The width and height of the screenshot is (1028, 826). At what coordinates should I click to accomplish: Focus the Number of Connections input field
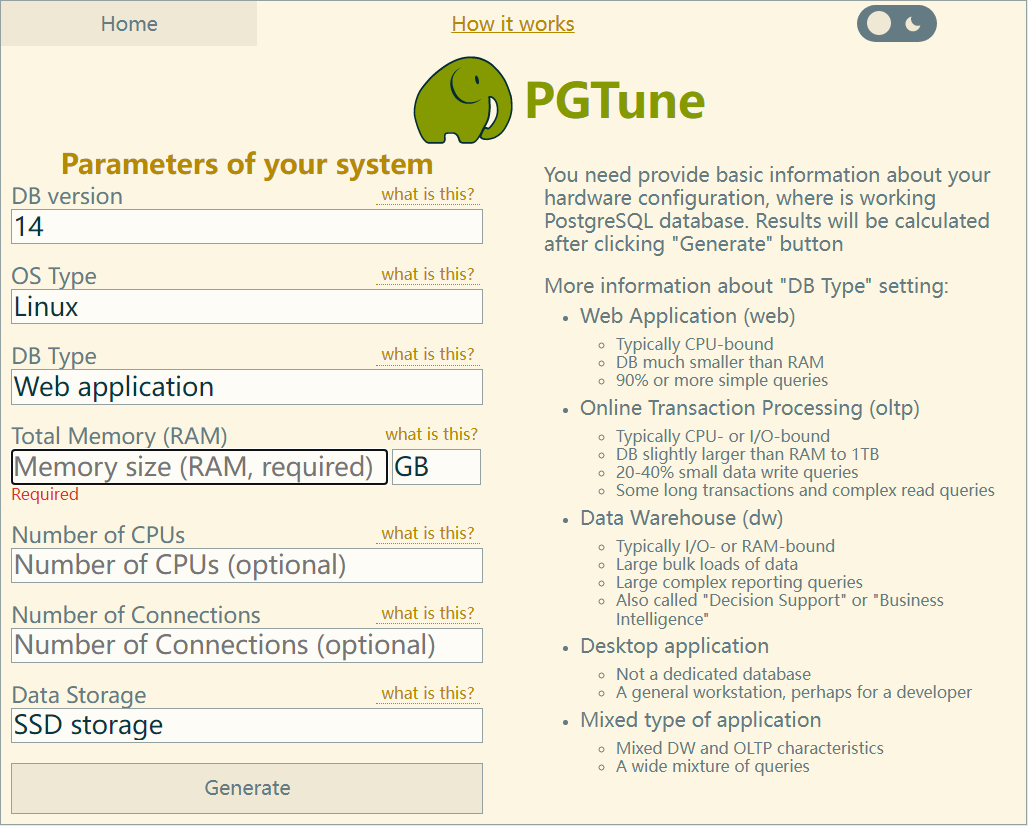click(x=247, y=645)
